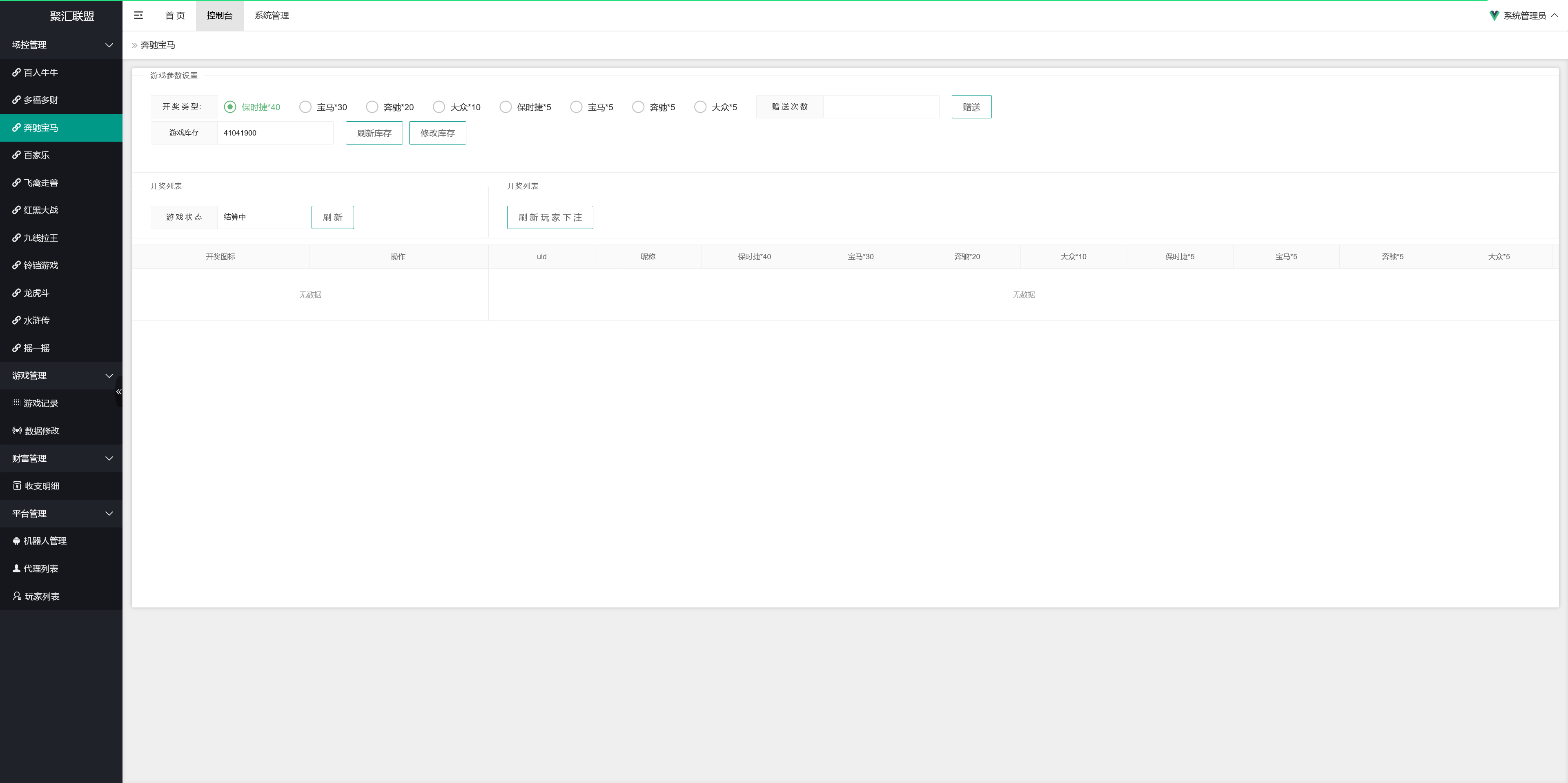
Task: Click the robot icon beside 机器人管理
Action: 16,541
